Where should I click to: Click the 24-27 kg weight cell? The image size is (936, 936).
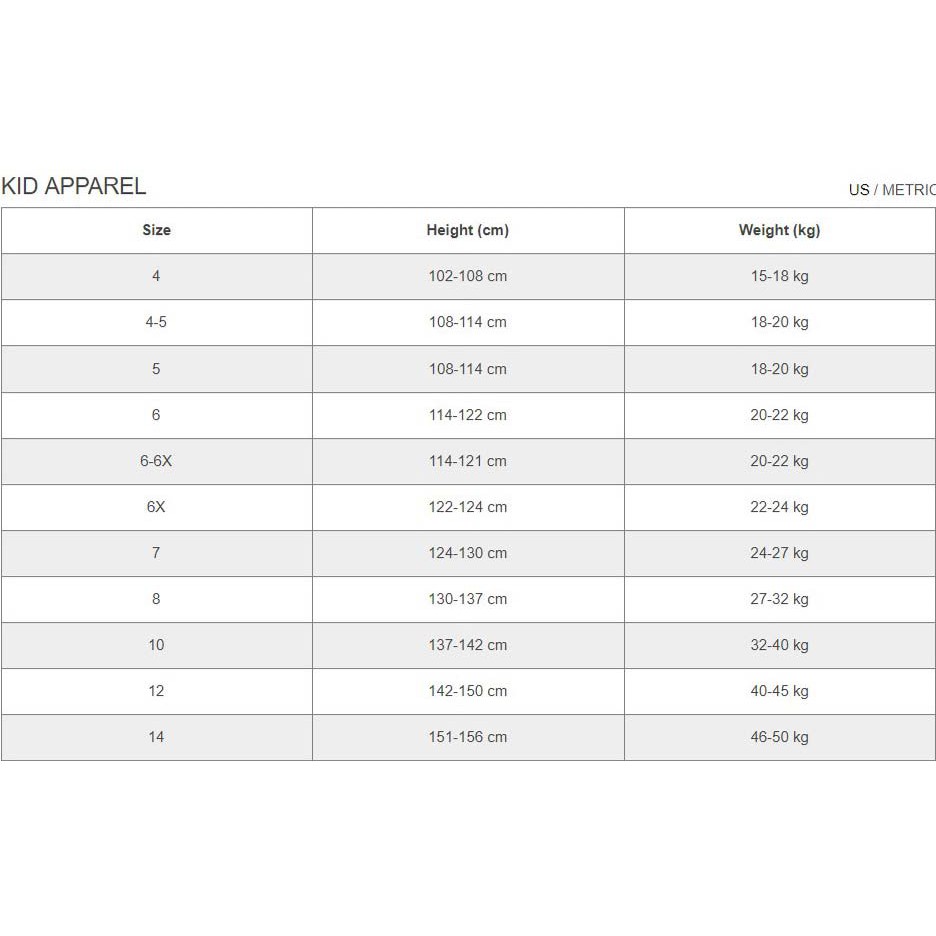779,553
